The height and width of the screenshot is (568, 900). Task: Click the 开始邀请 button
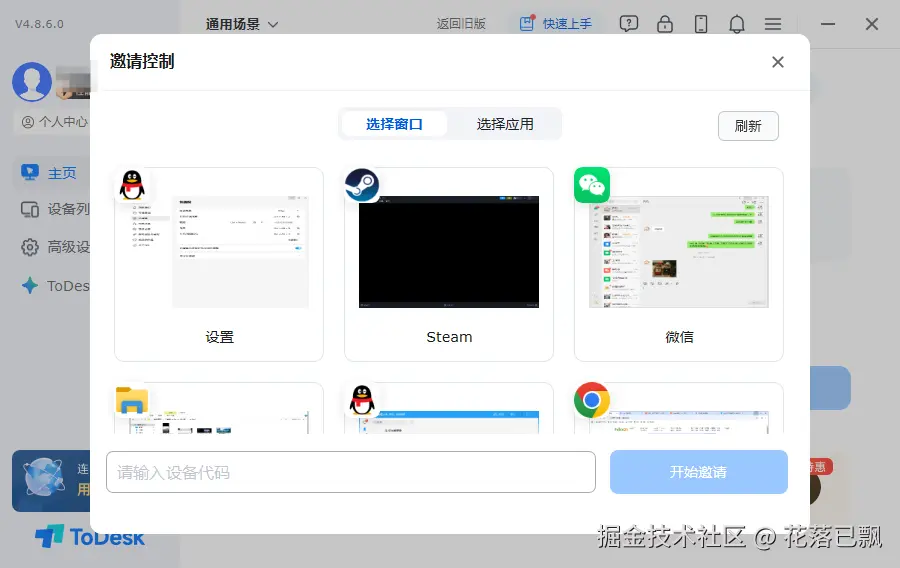(699, 472)
